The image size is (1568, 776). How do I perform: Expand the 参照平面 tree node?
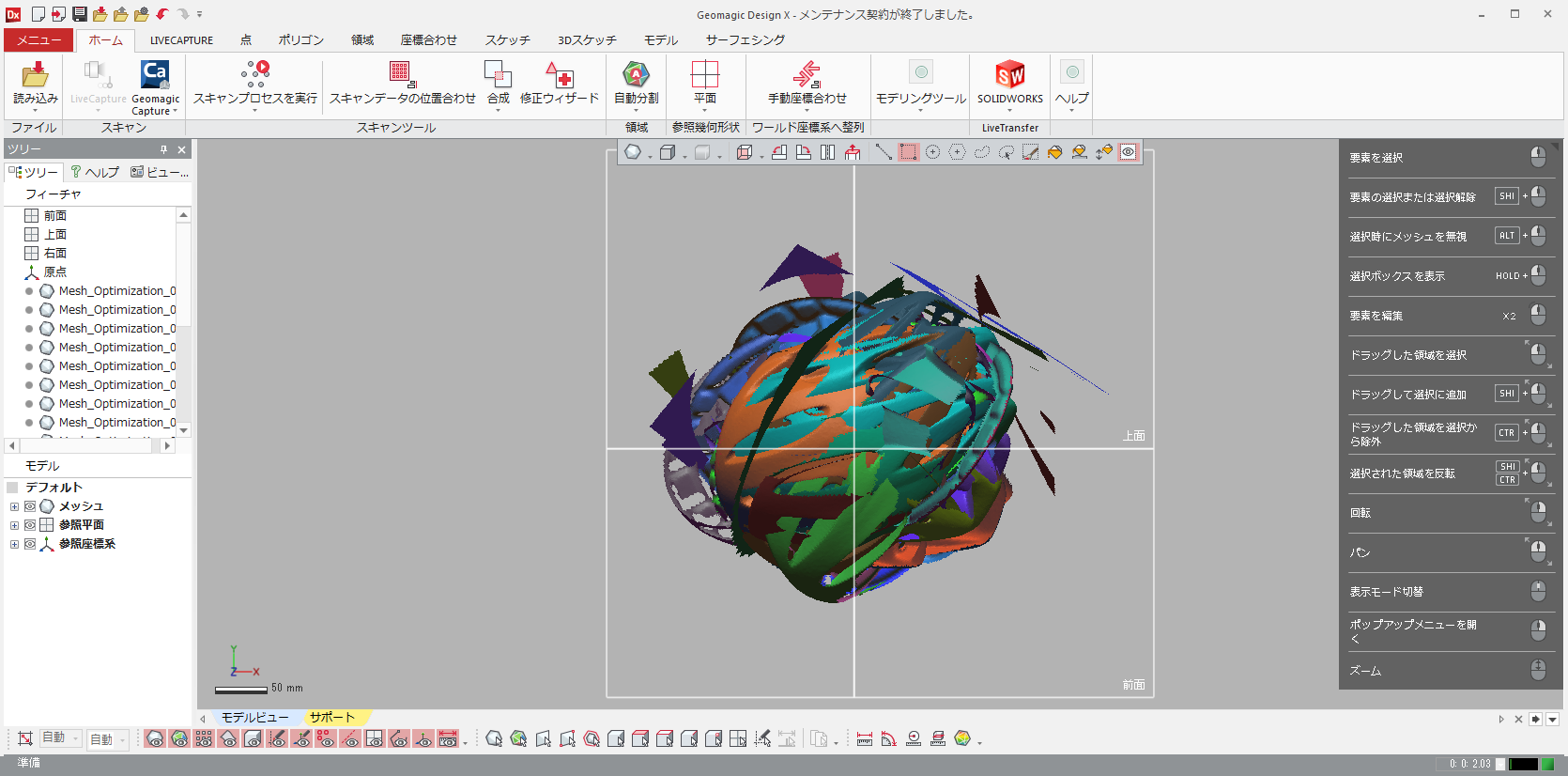tap(14, 525)
